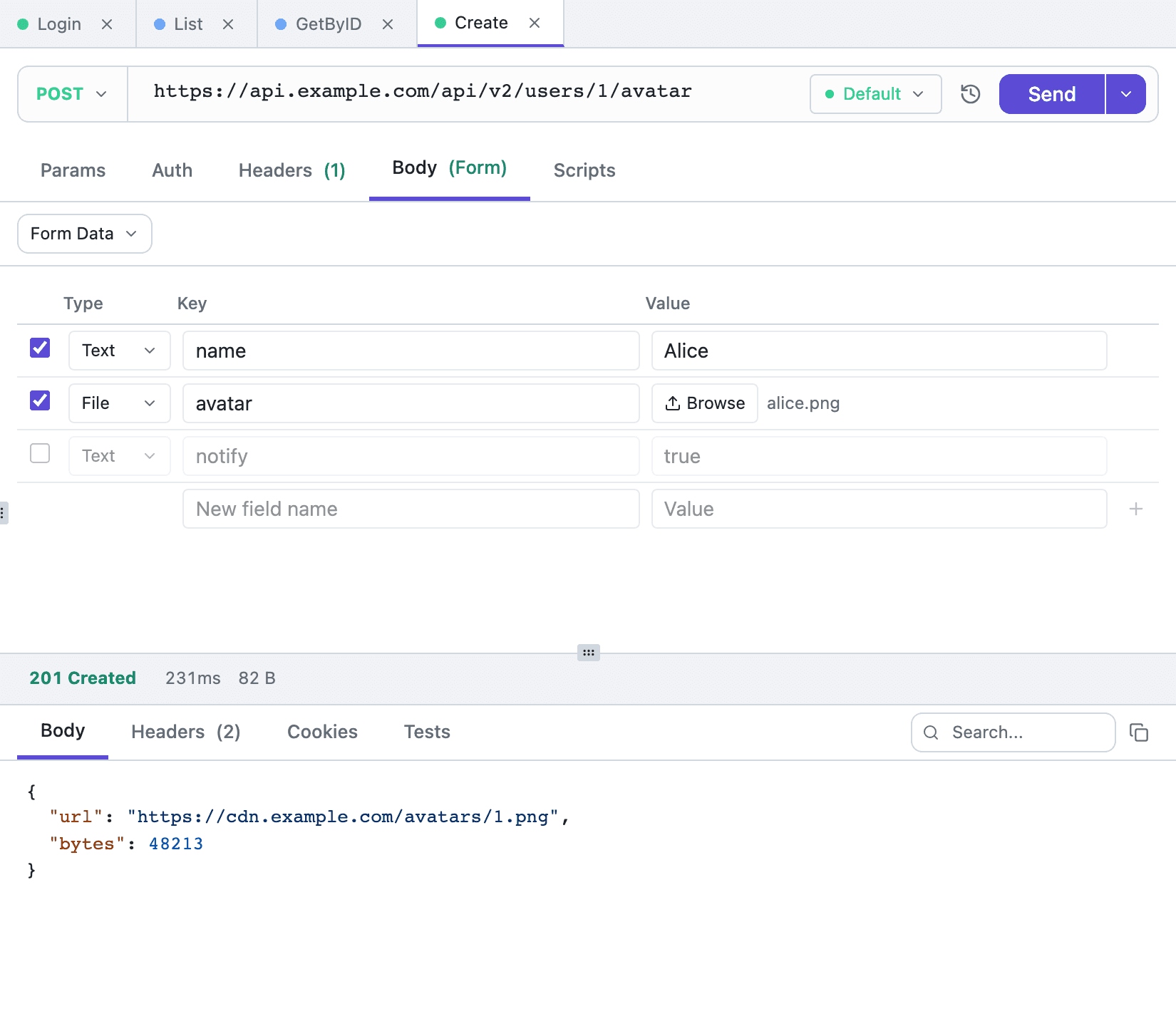Click the search magnifier icon in response
The image size is (1176, 1026).
[x=931, y=732]
